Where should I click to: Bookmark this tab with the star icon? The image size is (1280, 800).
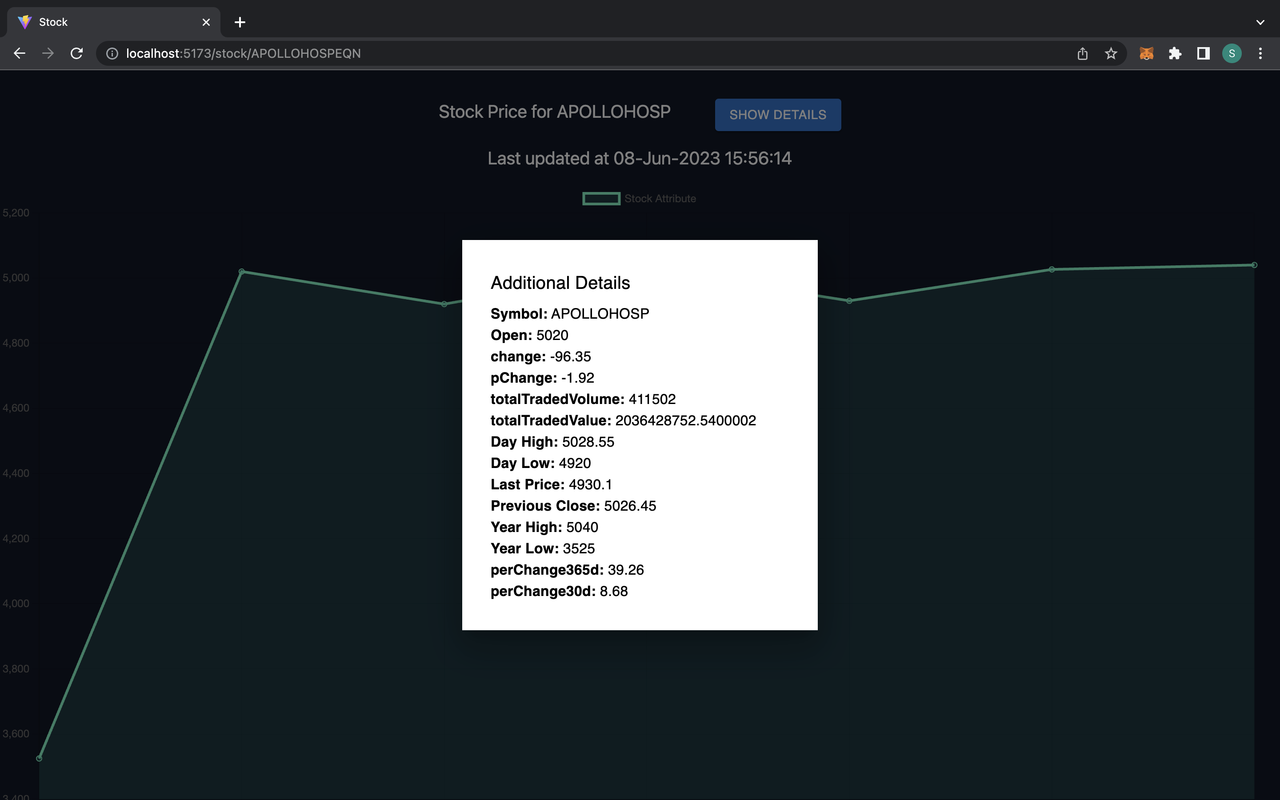(1111, 54)
